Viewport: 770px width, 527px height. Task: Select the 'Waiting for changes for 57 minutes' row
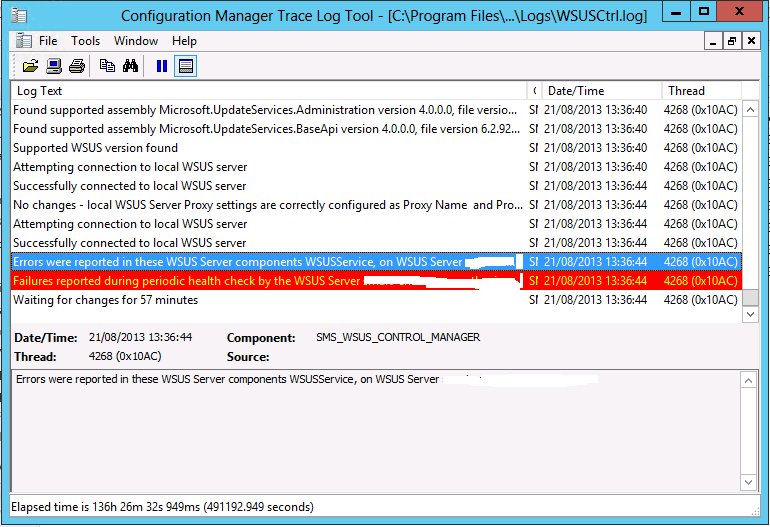tap(376, 300)
